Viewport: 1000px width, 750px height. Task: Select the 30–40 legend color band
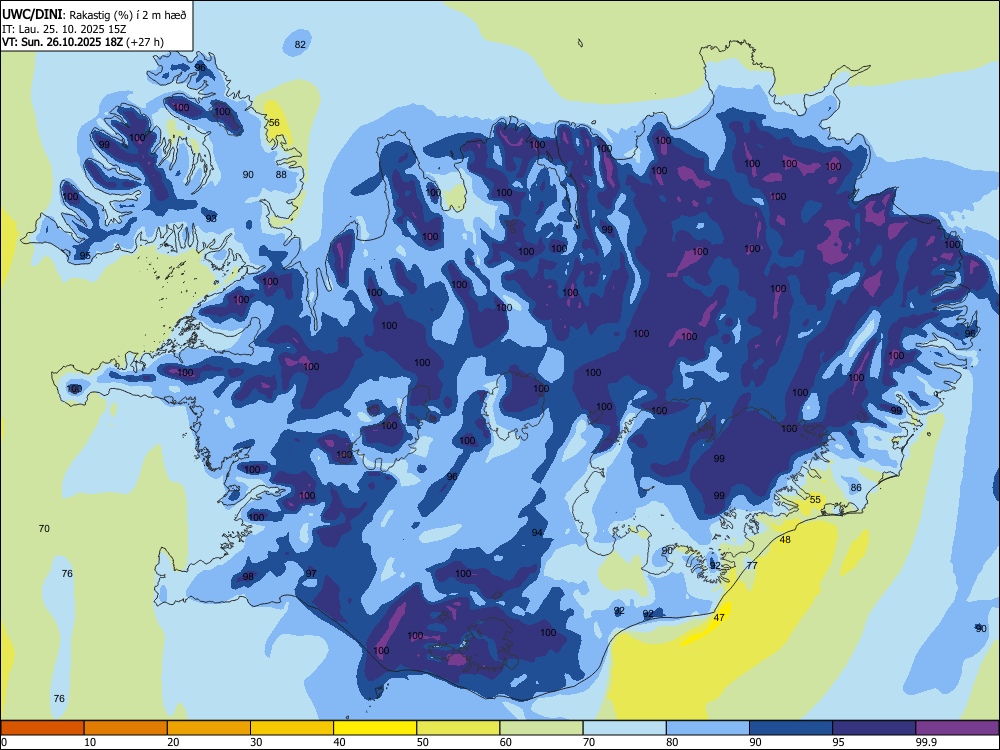tap(292, 728)
